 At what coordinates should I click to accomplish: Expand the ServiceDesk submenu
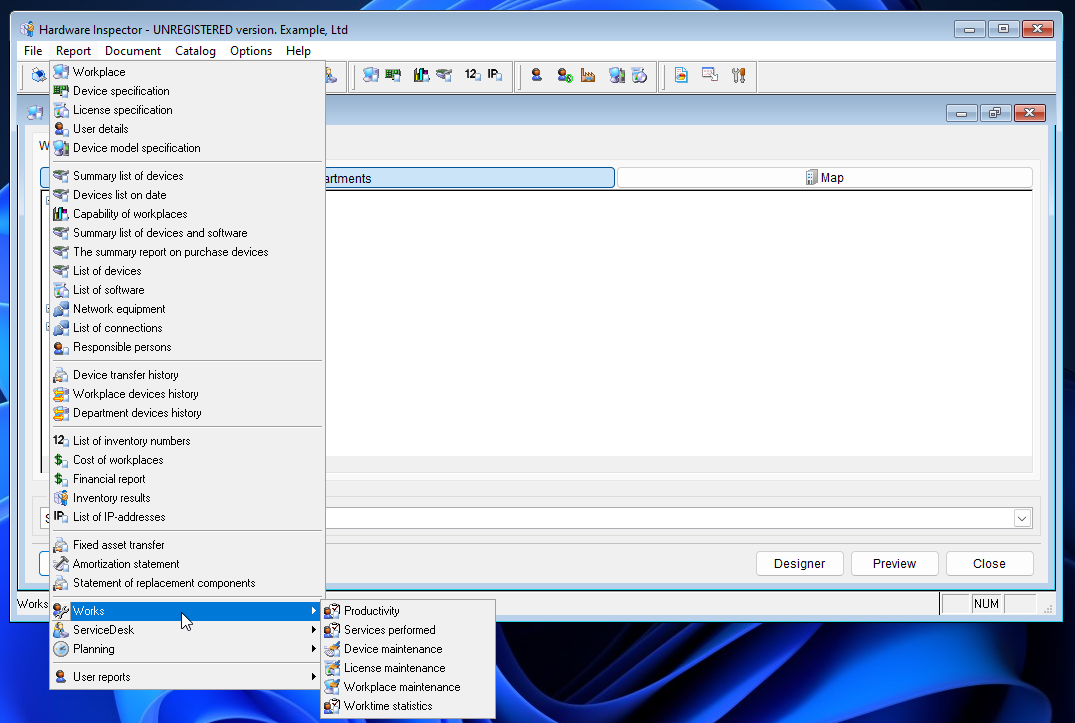click(187, 630)
